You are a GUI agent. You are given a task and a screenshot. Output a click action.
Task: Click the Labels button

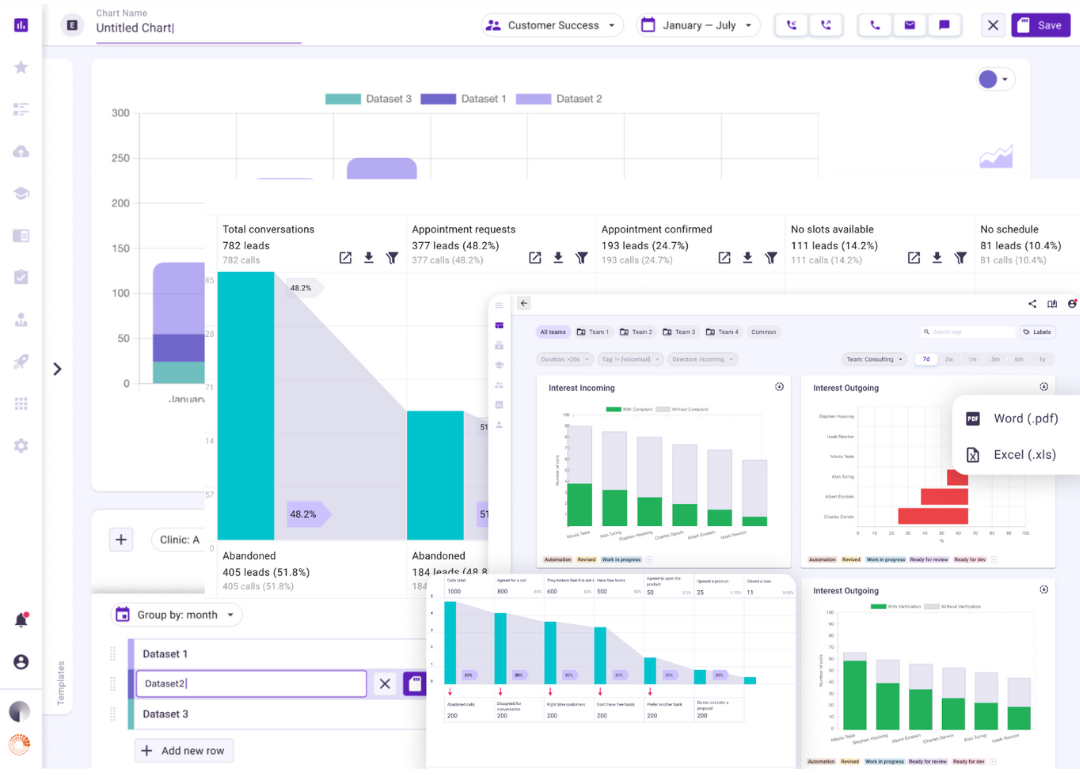pyautogui.click(x=1037, y=332)
